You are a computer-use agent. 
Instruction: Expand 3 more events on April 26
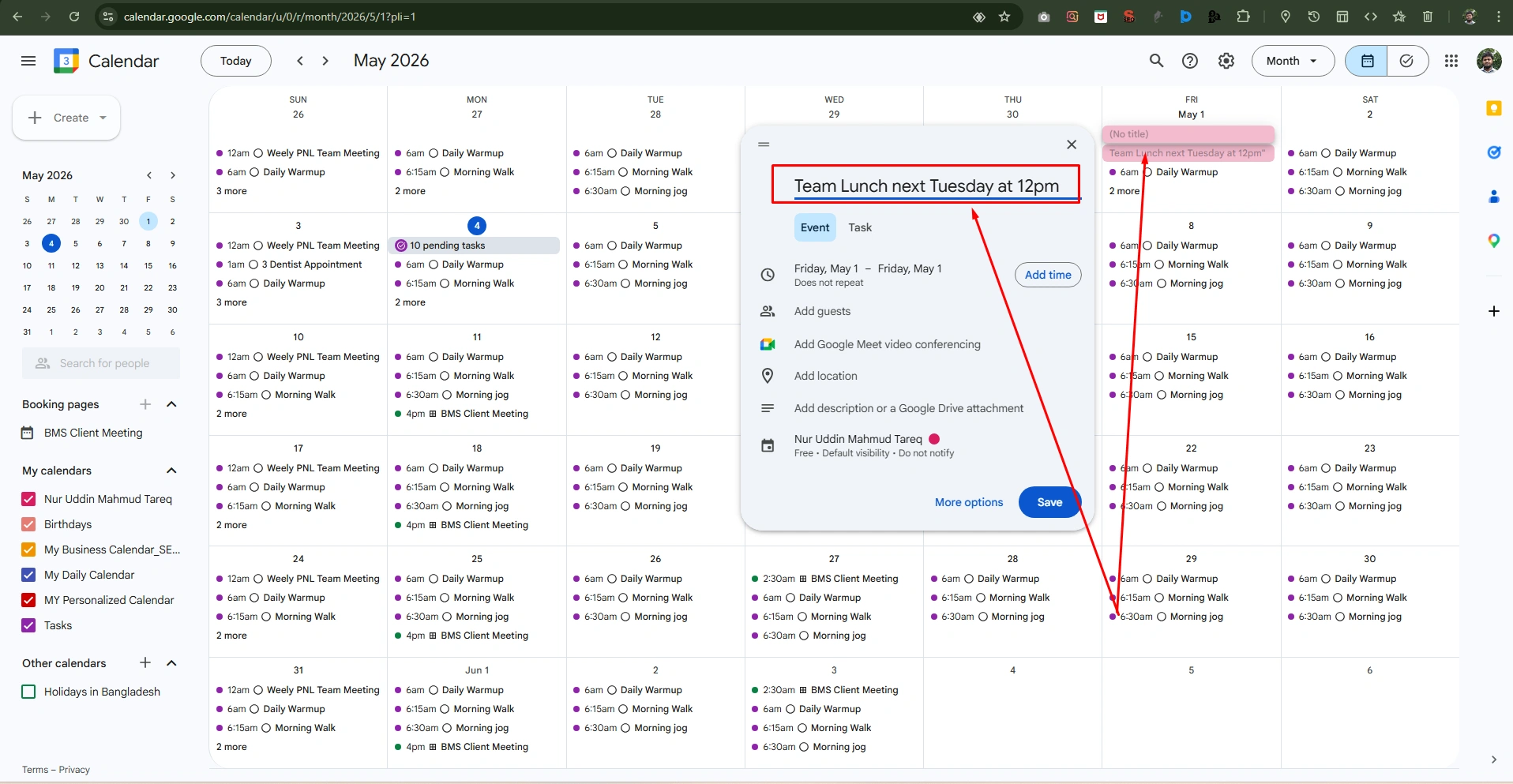click(x=231, y=191)
